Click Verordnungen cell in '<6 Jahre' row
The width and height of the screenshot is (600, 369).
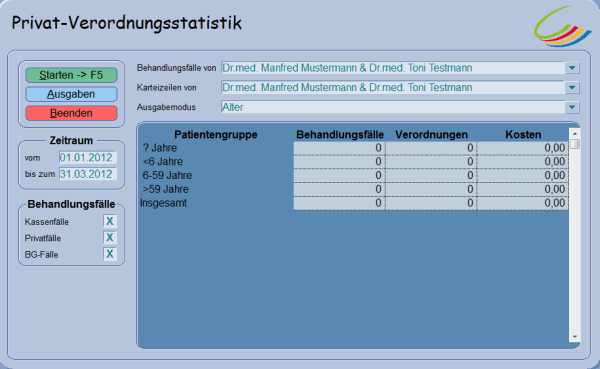431,162
